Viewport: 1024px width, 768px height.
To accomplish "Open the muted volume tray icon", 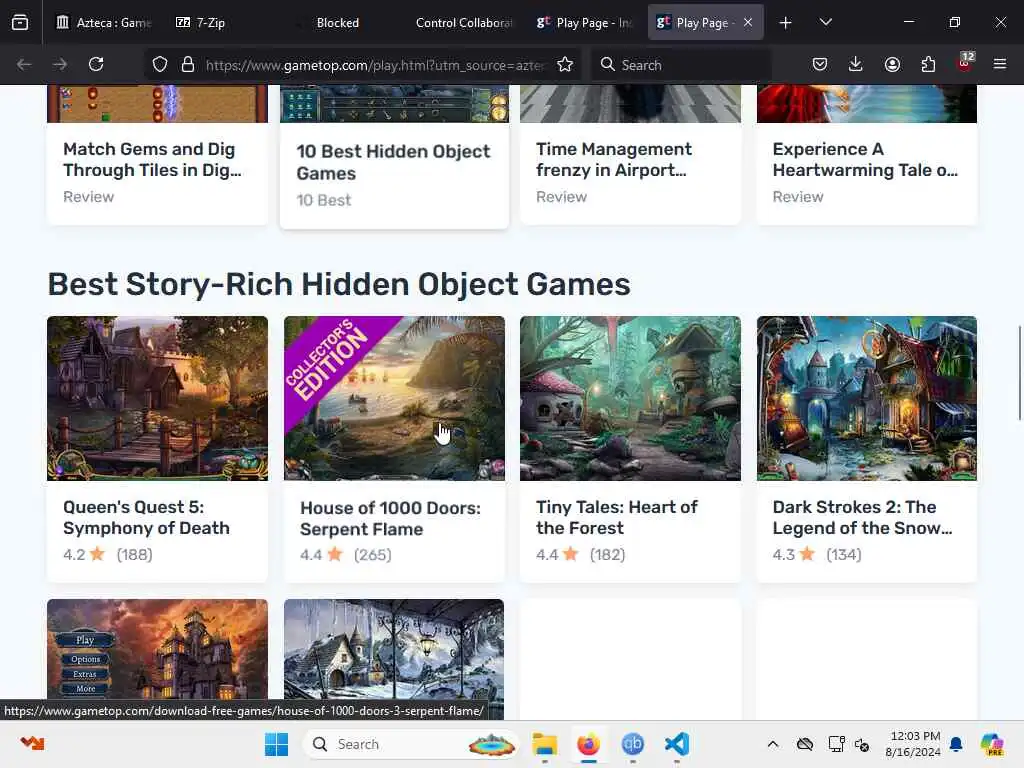I will click(x=862, y=744).
